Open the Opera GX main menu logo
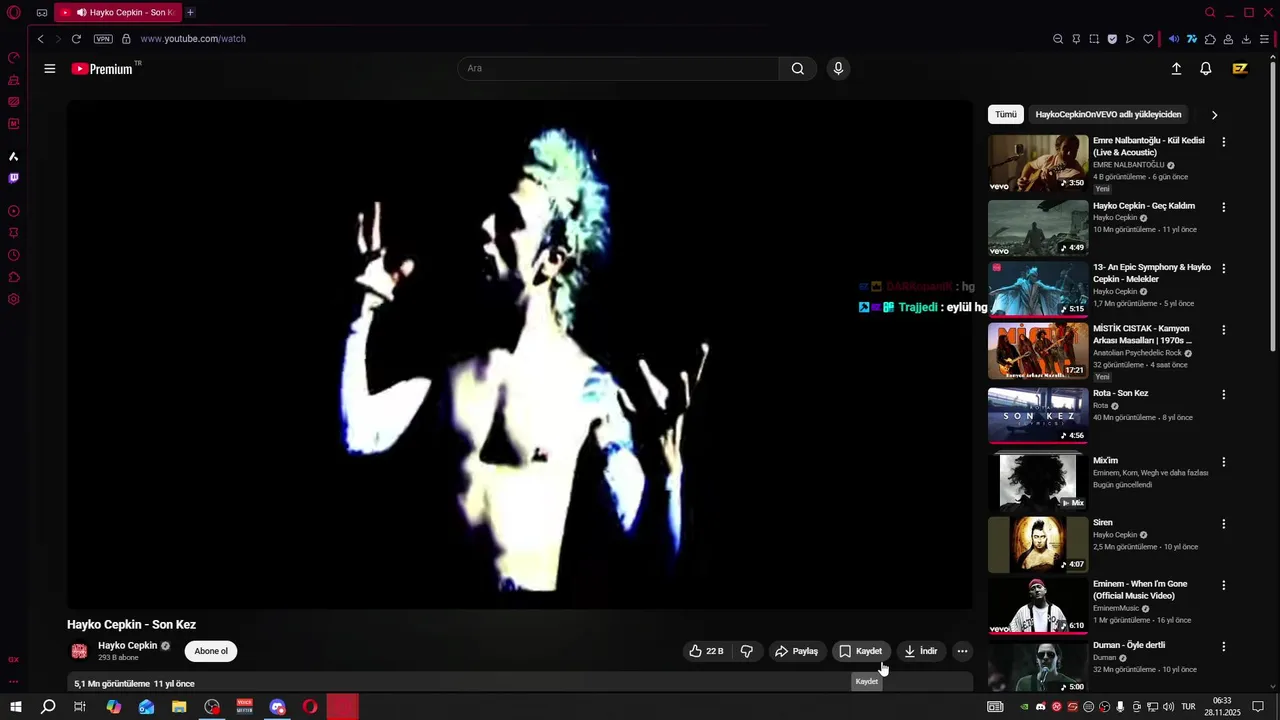1280x720 pixels. click(14, 13)
